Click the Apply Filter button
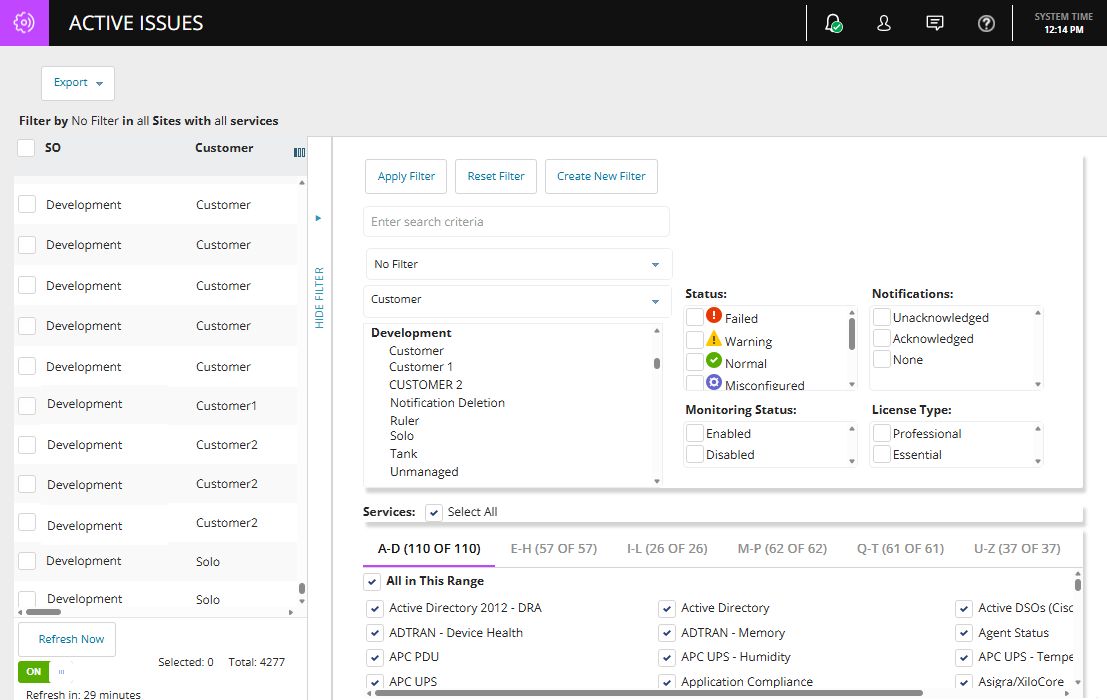Viewport: 1107px width, 700px height. [x=406, y=176]
